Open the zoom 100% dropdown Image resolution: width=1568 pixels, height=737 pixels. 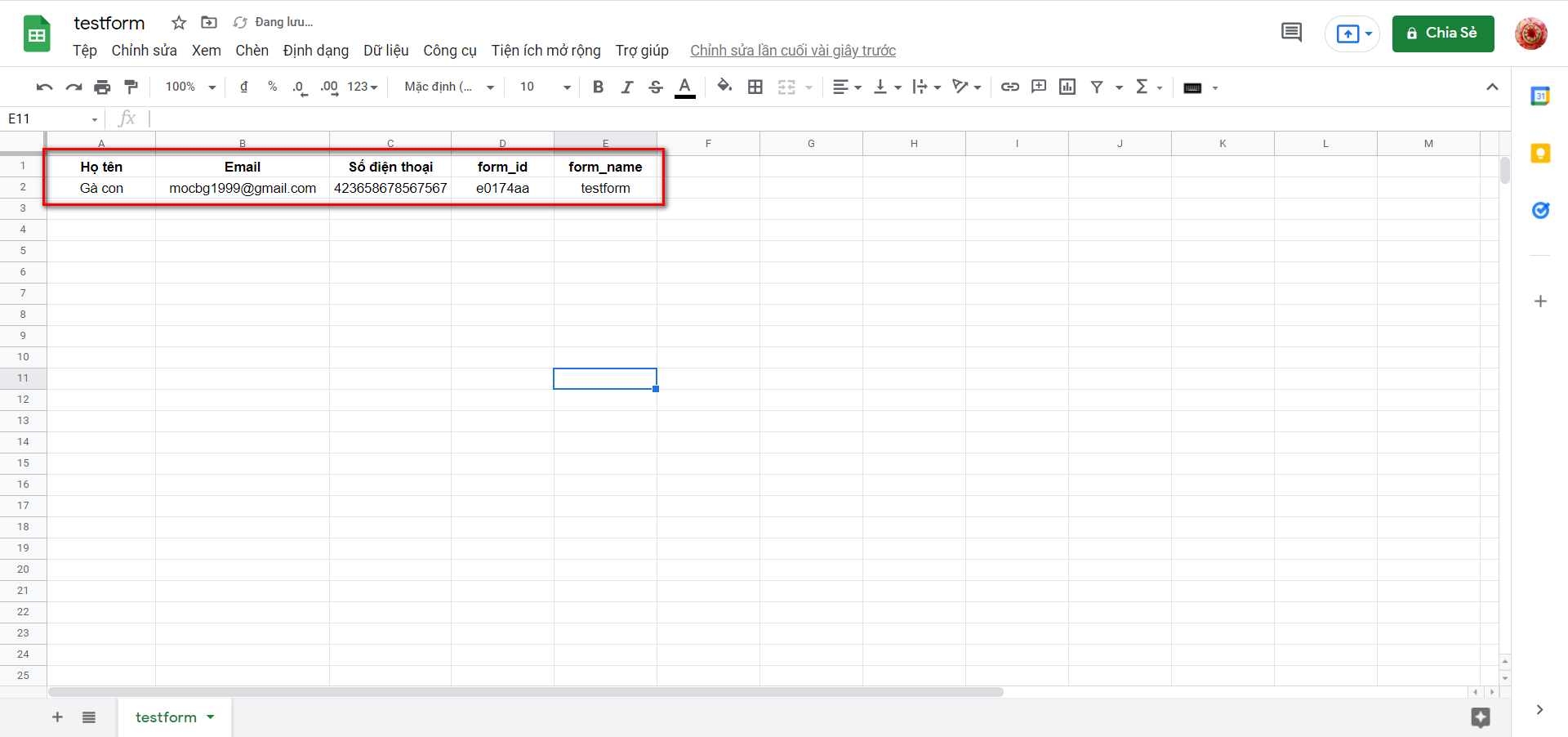pyautogui.click(x=190, y=87)
